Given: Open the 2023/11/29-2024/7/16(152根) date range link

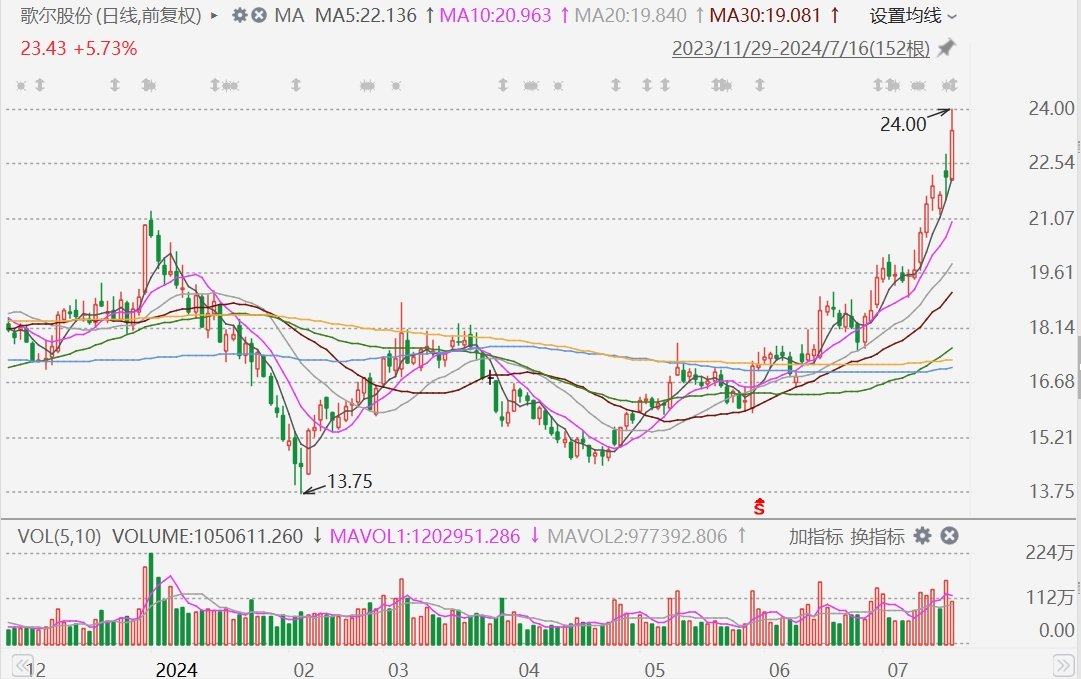Looking at the screenshot, I should click(801, 48).
